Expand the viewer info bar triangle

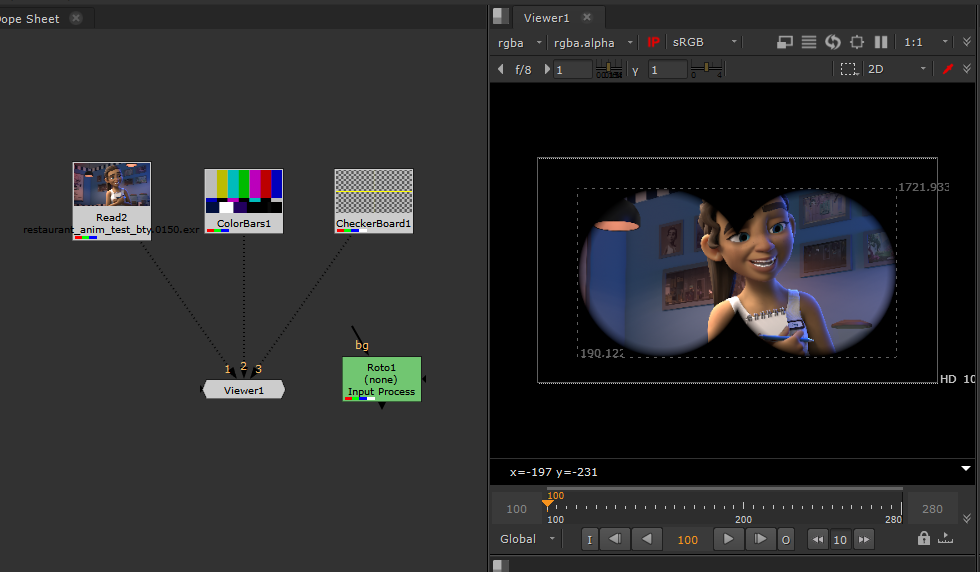(x=966, y=468)
